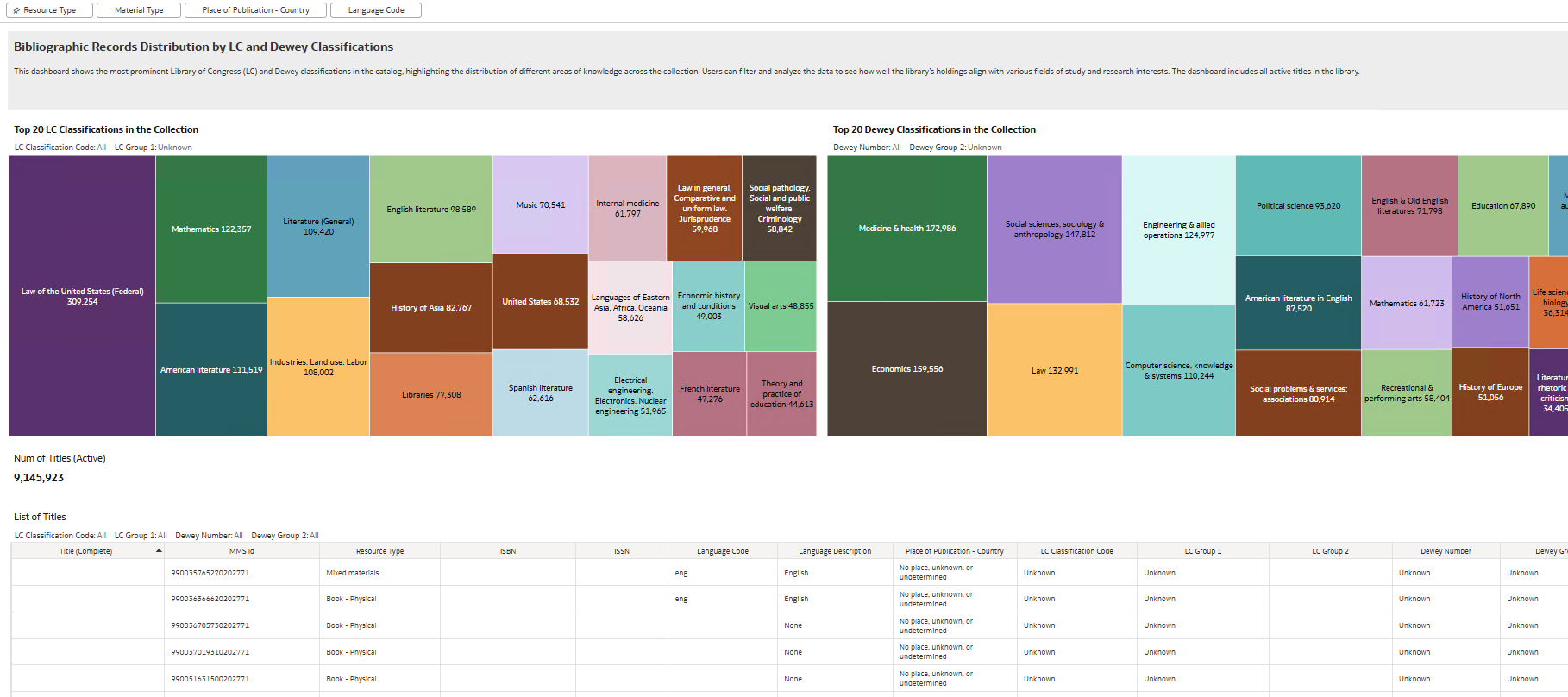The height and width of the screenshot is (697, 1568).
Task: Click the Music 70,541 tile
Action: pyautogui.click(x=541, y=204)
